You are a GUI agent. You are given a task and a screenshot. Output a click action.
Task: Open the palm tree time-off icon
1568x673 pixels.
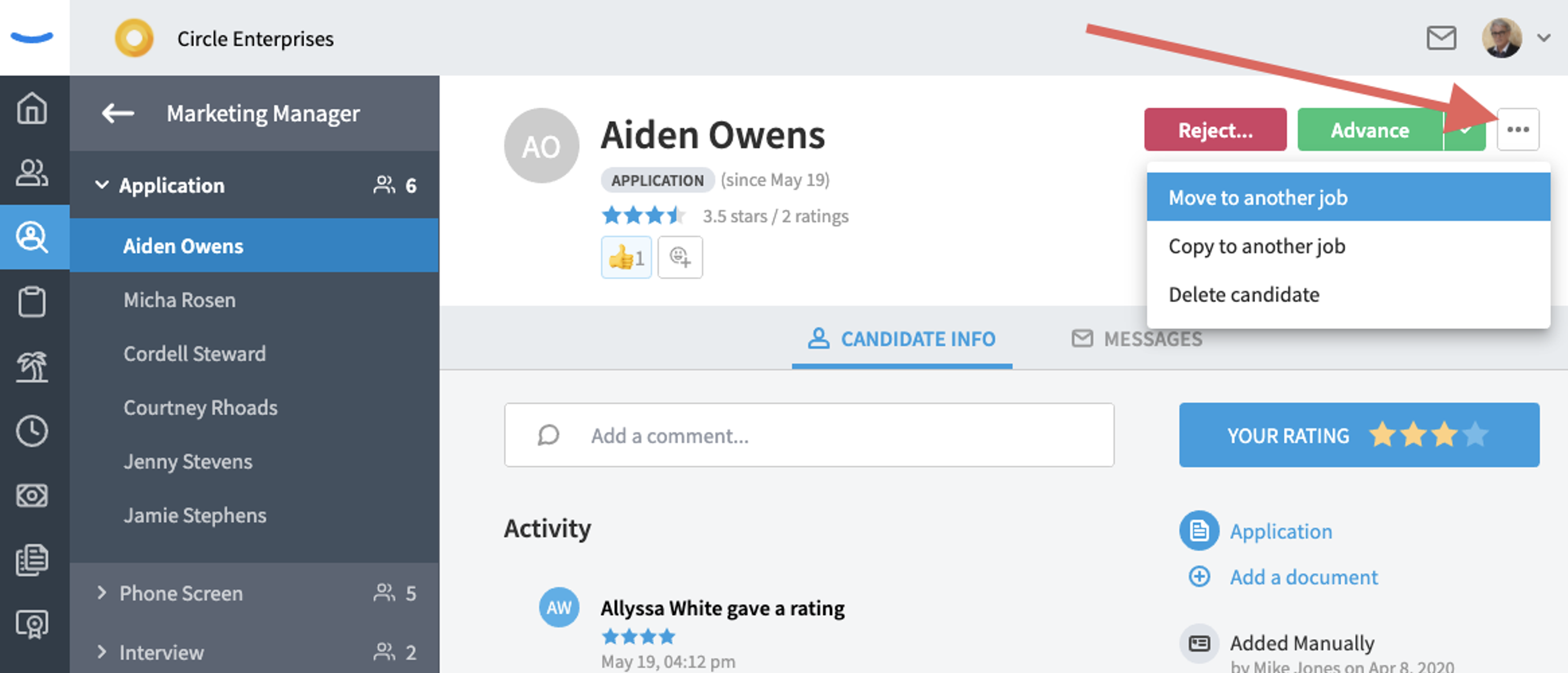tap(32, 367)
